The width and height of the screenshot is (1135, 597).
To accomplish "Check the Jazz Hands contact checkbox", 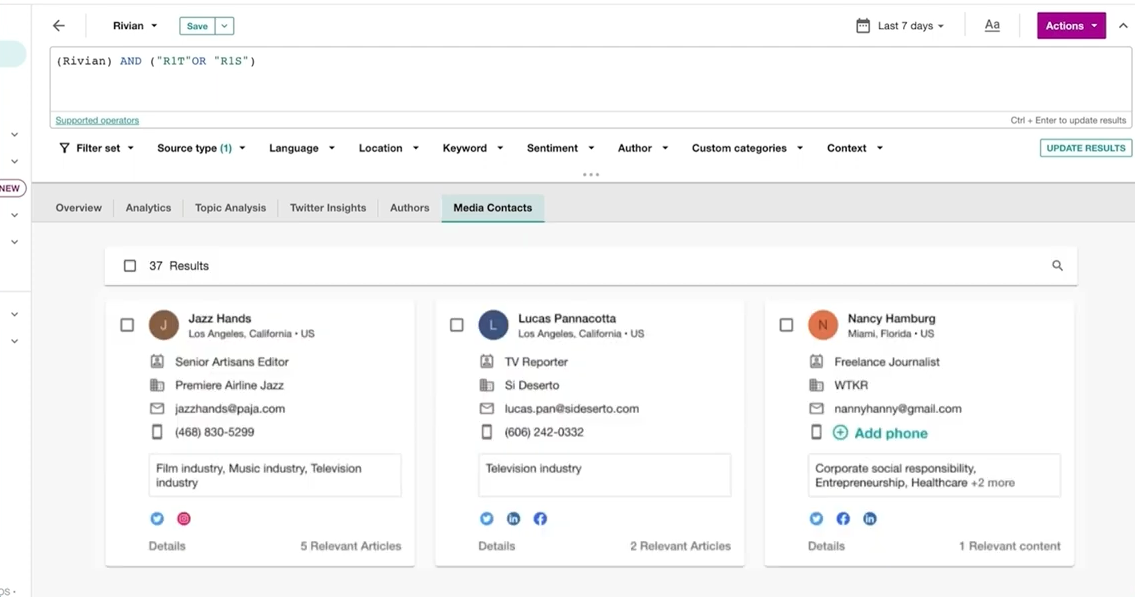I will click(x=127, y=325).
